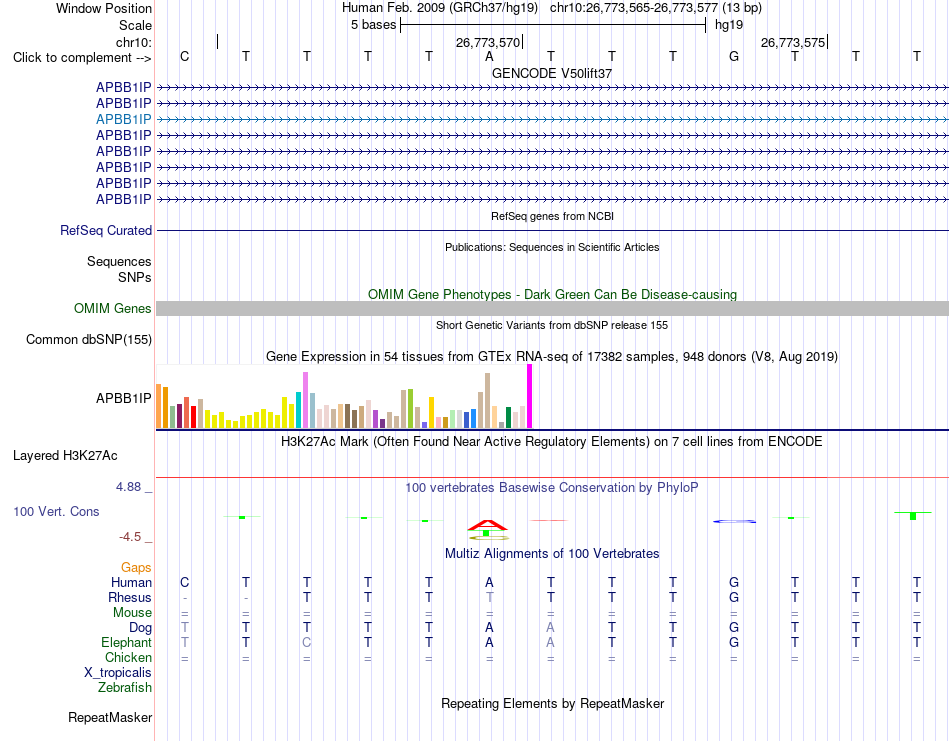950x741 pixels.
Task: Click the Human alignment row label
Action: (131, 582)
